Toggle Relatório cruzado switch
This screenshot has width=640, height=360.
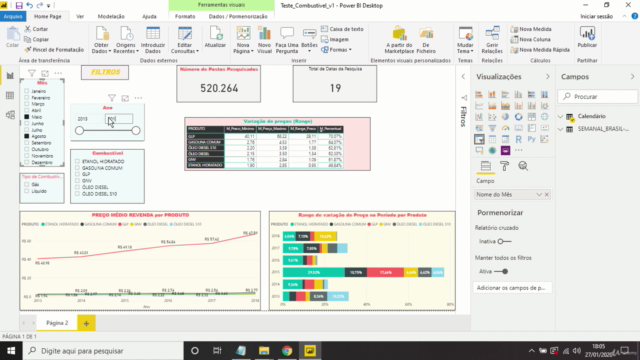click(504, 241)
